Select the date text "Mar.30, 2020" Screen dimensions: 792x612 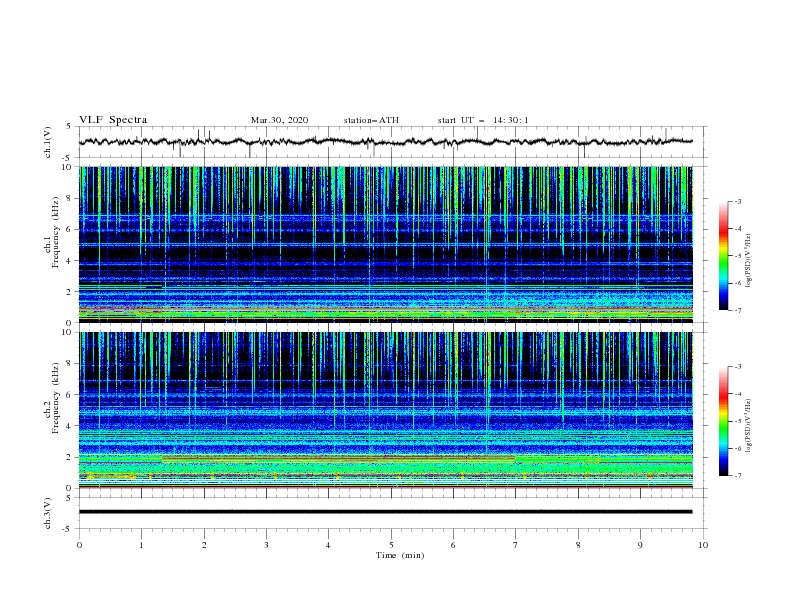click(279, 120)
